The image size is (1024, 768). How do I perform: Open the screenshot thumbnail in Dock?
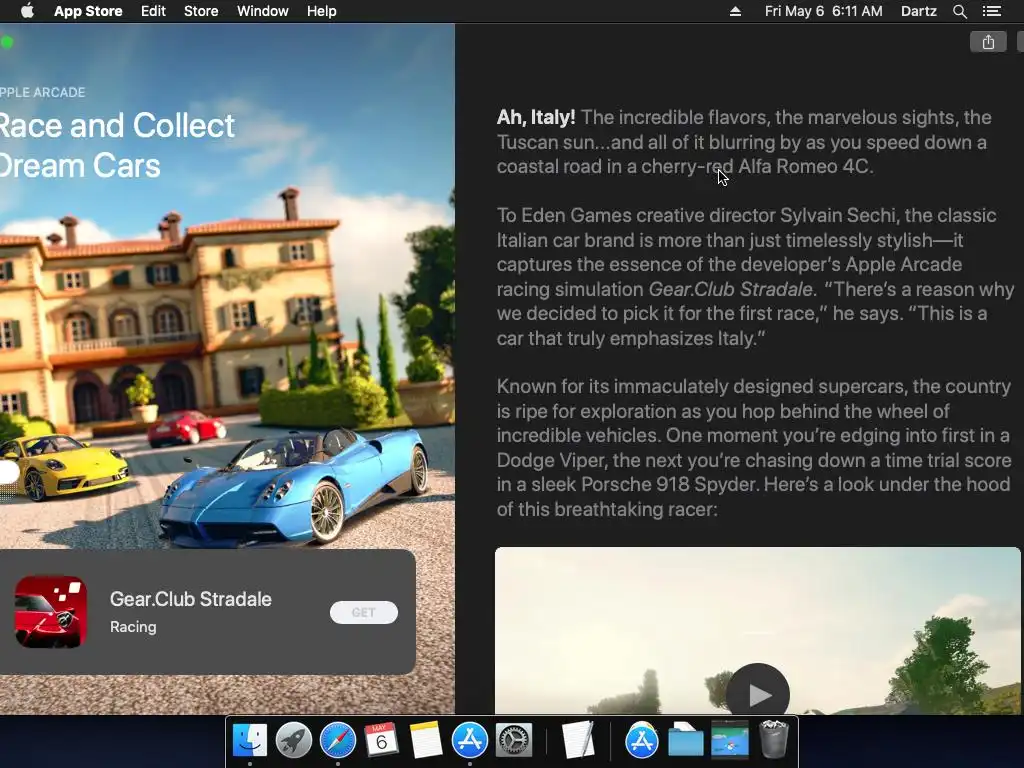coord(729,740)
